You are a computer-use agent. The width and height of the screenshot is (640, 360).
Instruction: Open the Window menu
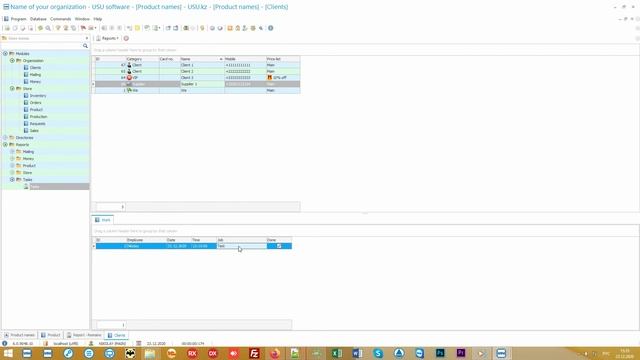tap(82, 19)
